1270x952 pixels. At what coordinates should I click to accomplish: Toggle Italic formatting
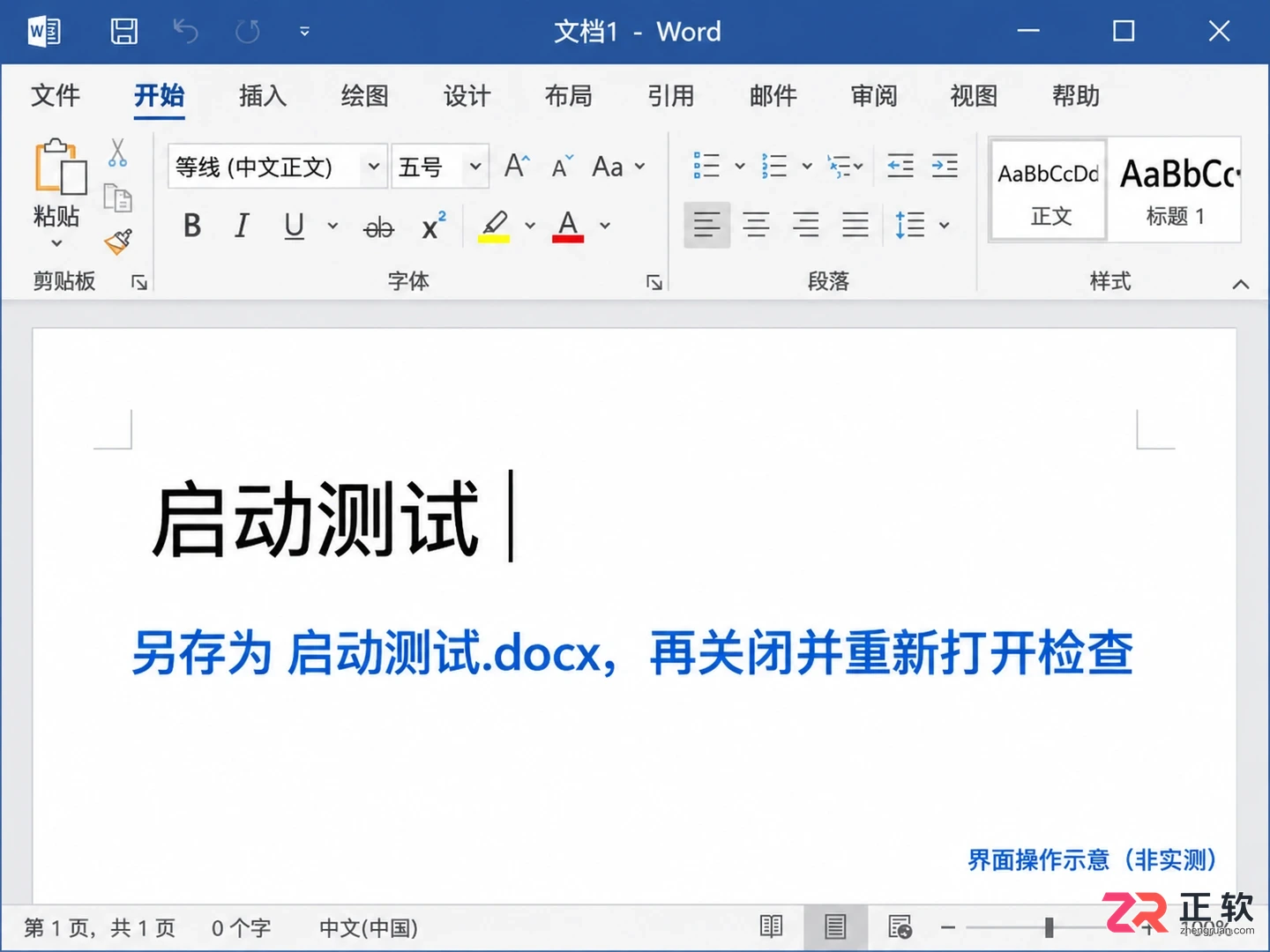tap(242, 227)
